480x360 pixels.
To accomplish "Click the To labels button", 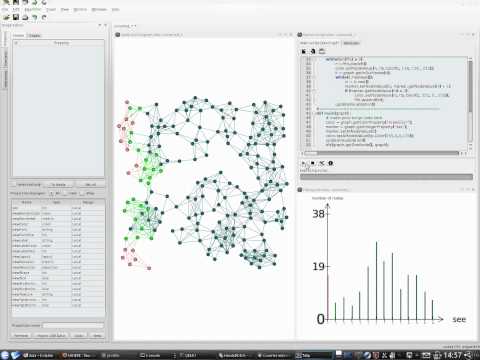I will pos(59,184).
